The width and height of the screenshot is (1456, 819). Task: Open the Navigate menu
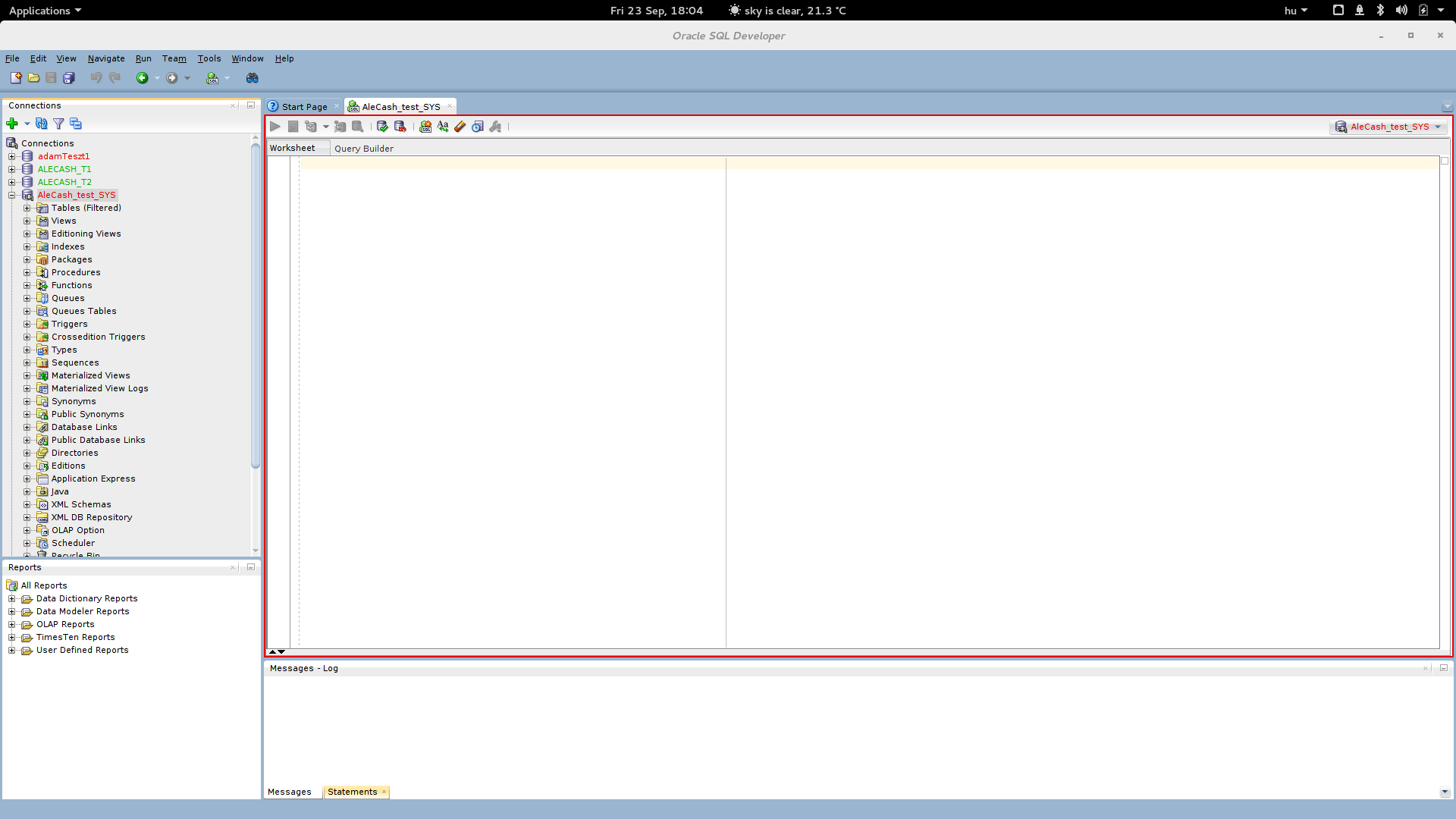point(106,58)
